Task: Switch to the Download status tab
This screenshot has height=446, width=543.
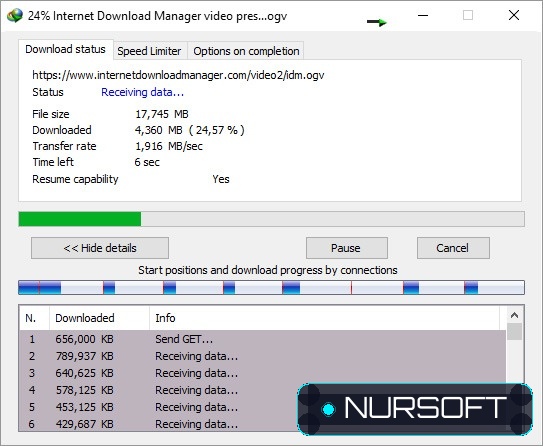Action: pyautogui.click(x=65, y=49)
